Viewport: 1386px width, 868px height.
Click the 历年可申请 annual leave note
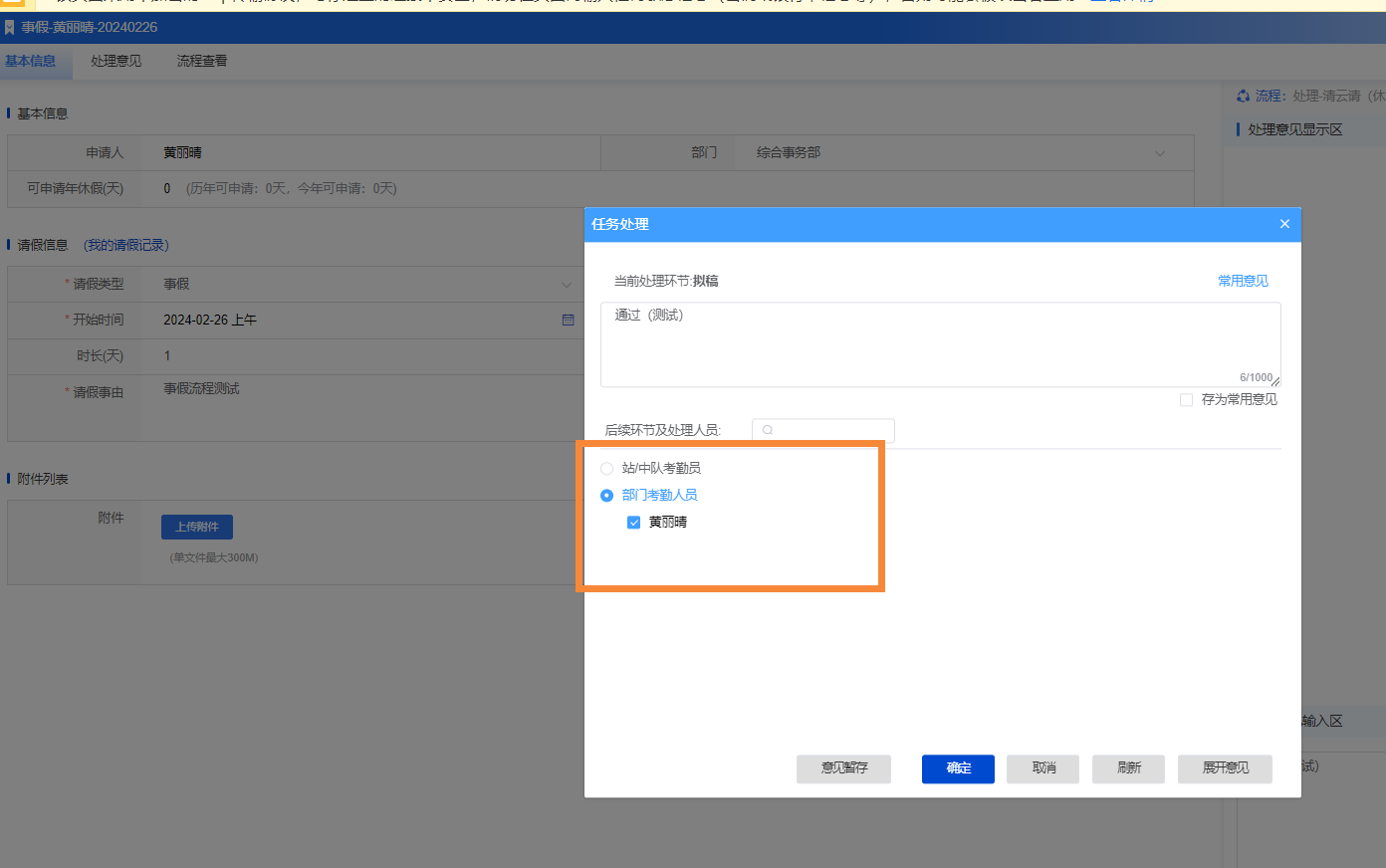[x=292, y=188]
